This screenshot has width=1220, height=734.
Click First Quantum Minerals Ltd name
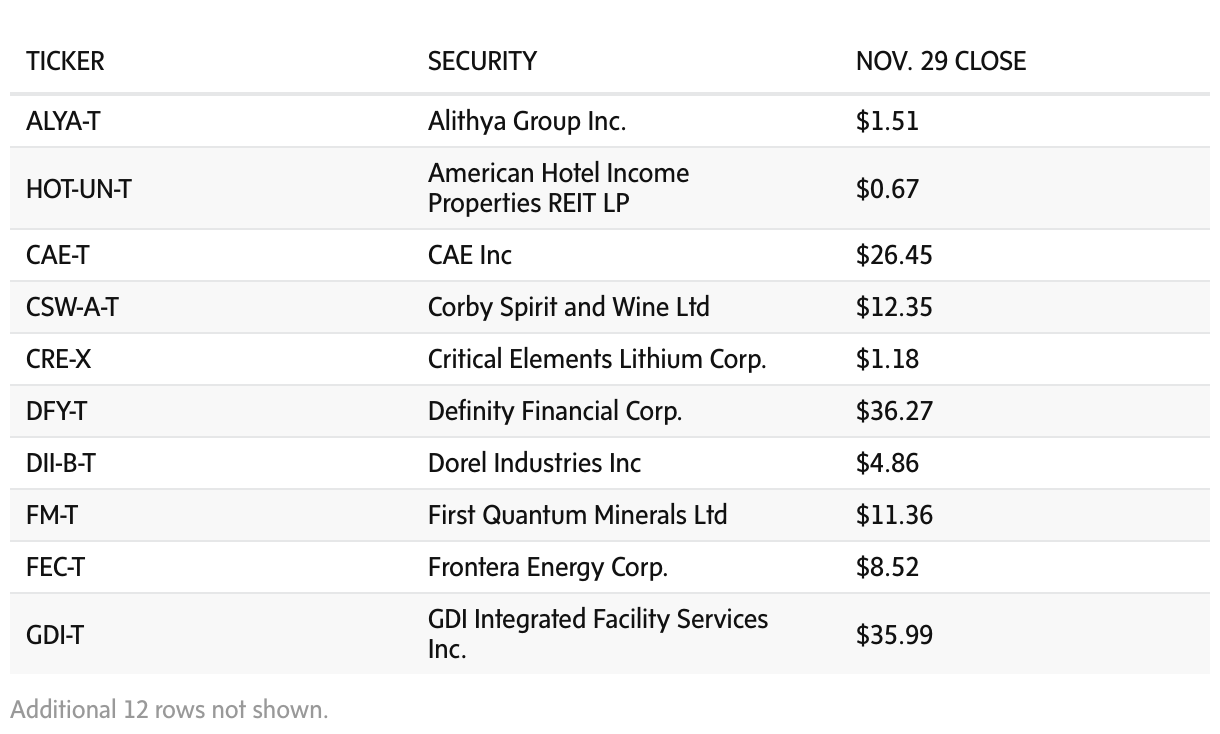pos(577,515)
